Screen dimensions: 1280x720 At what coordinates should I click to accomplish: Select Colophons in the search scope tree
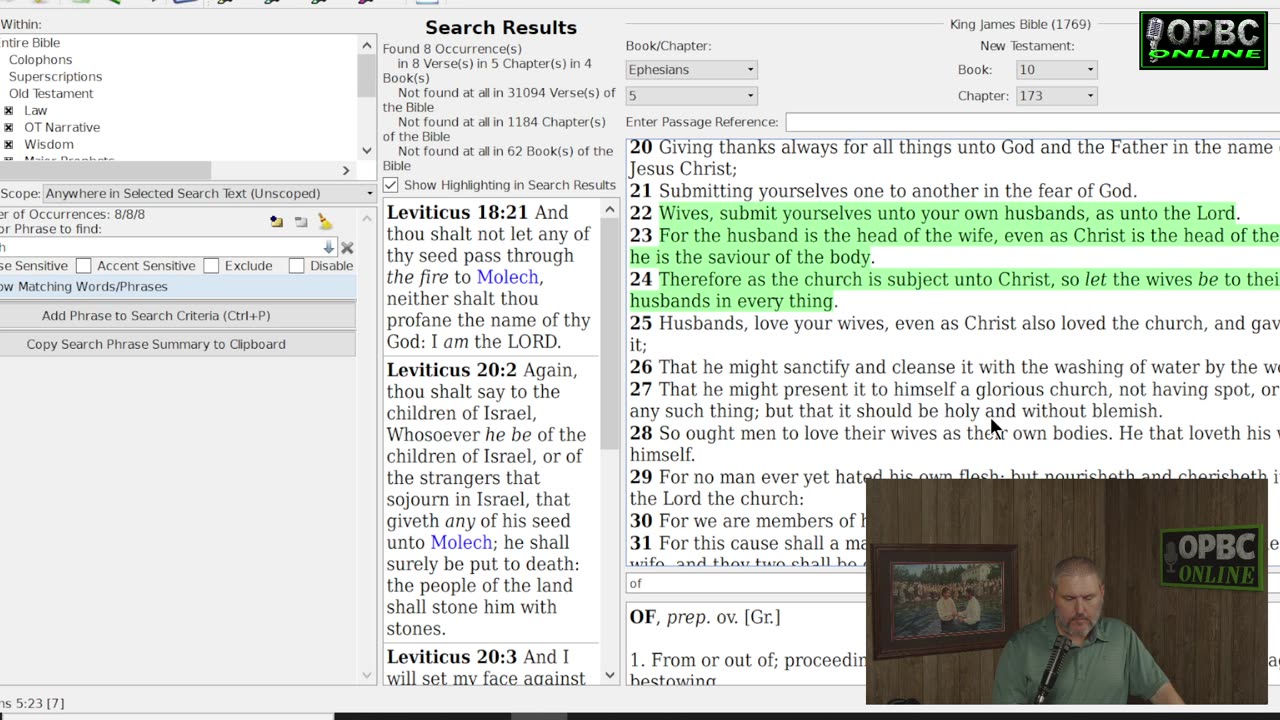40,60
